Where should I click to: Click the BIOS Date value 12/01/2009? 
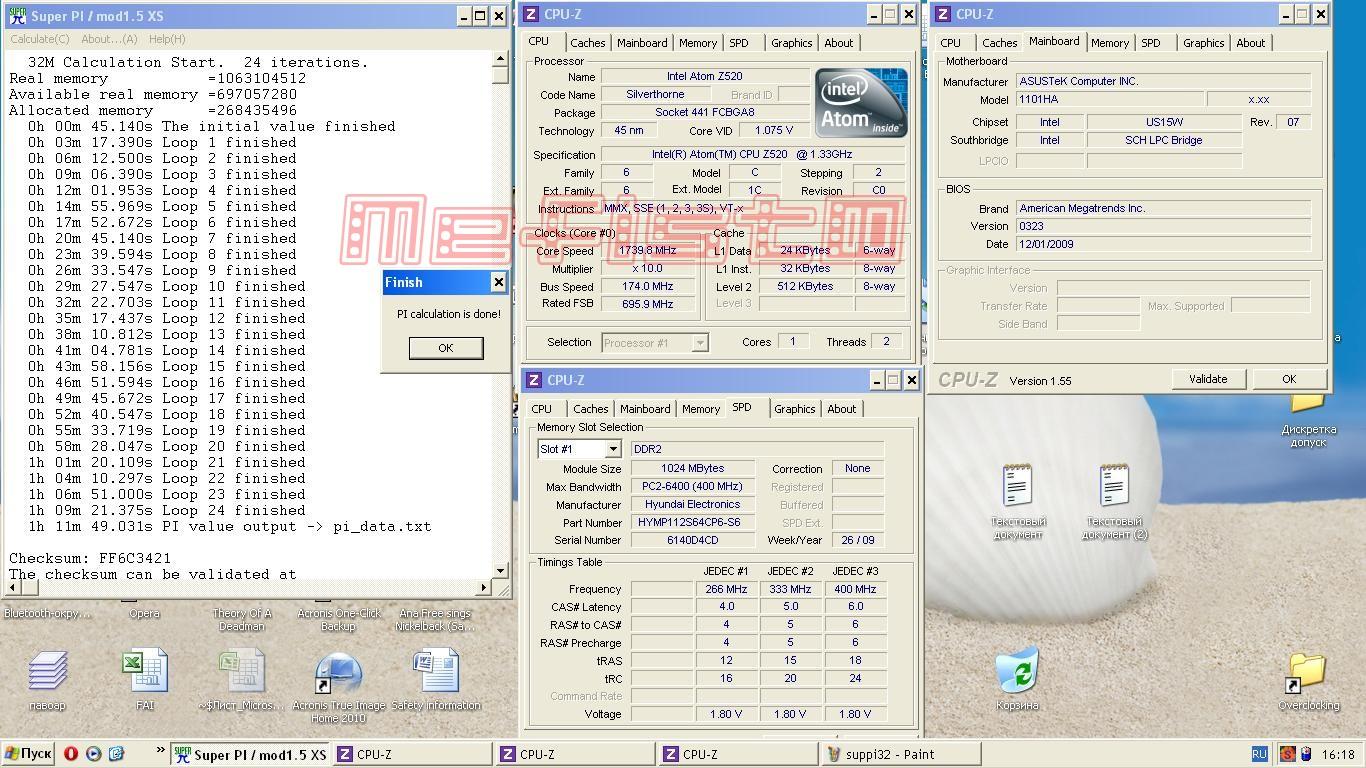(1163, 244)
